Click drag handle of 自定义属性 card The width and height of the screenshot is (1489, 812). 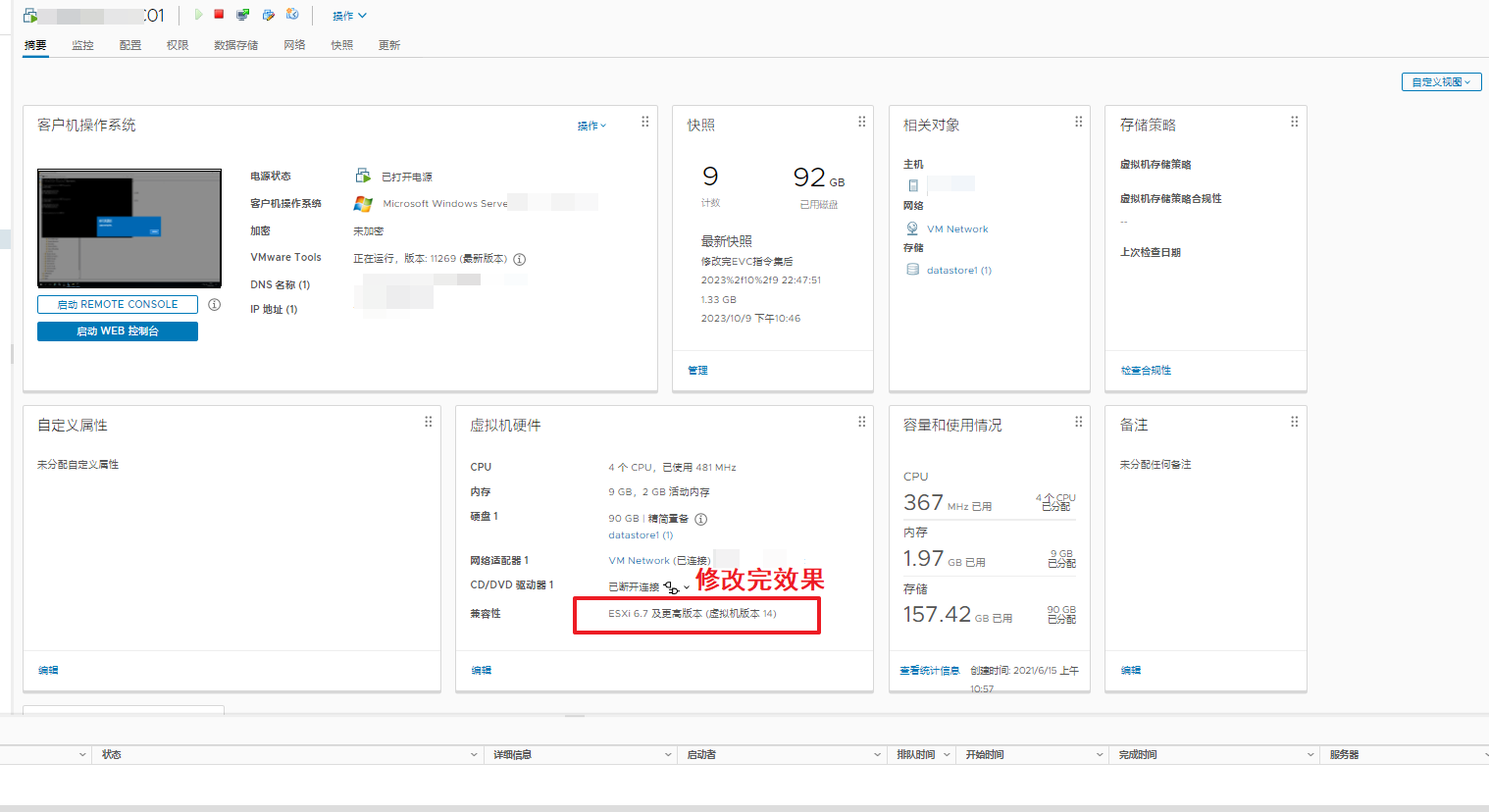pos(428,422)
